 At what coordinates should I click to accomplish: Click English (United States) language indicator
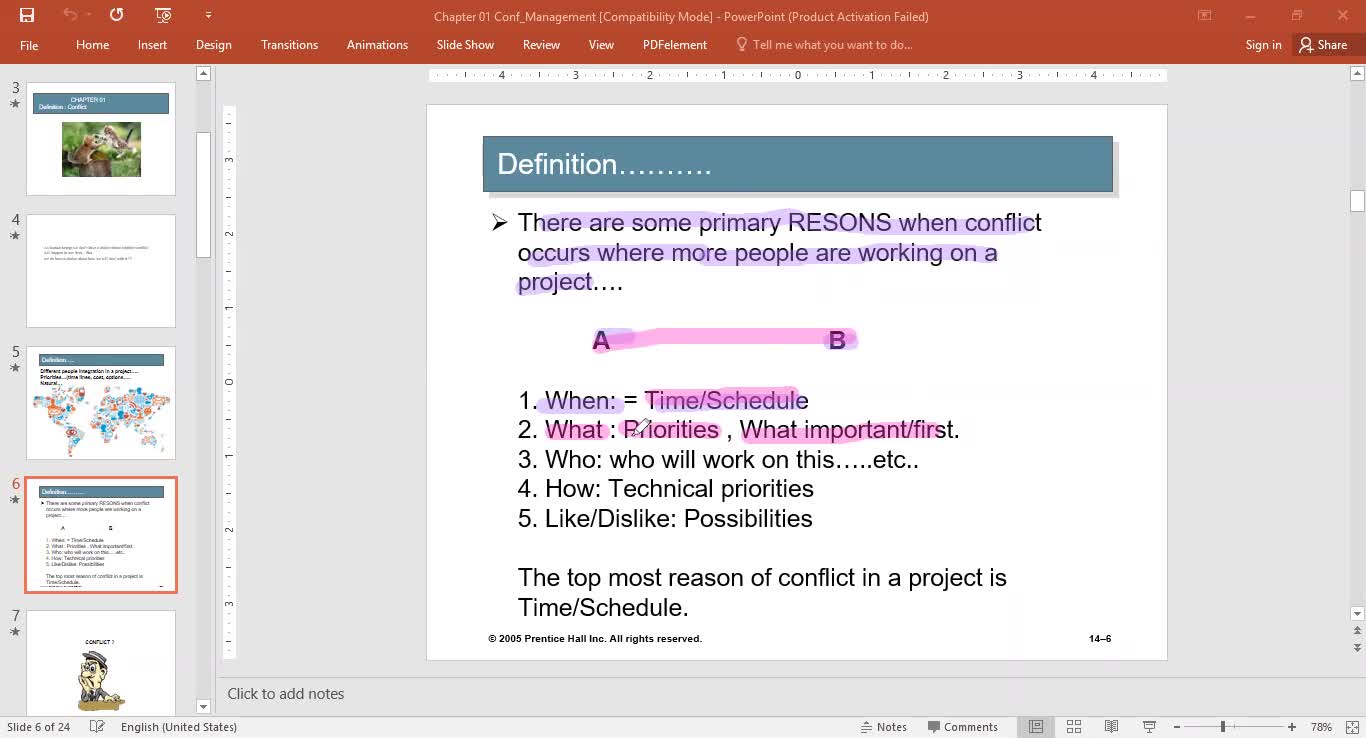[x=179, y=727]
